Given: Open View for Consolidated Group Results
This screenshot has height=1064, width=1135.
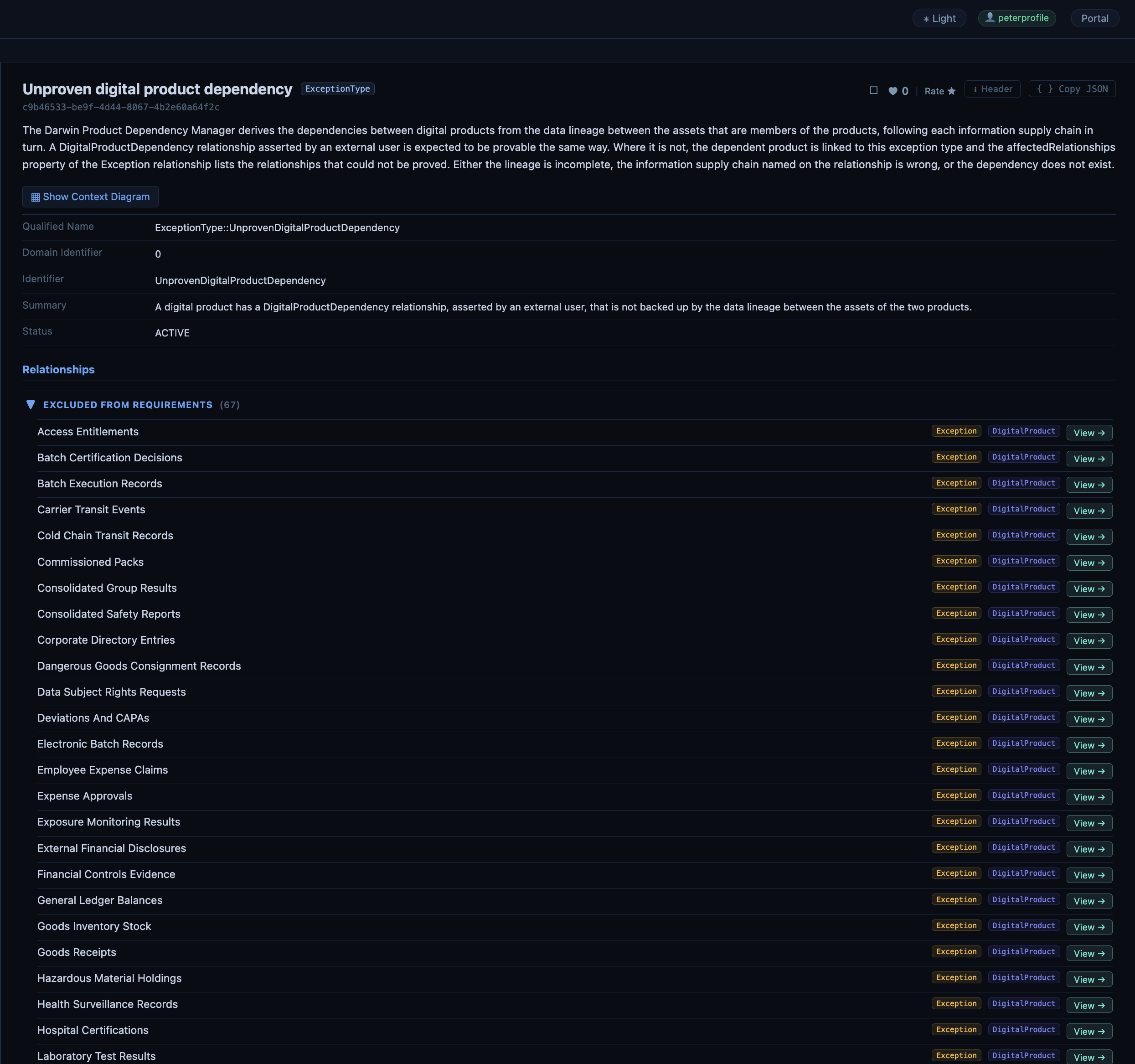Looking at the screenshot, I should (1089, 589).
